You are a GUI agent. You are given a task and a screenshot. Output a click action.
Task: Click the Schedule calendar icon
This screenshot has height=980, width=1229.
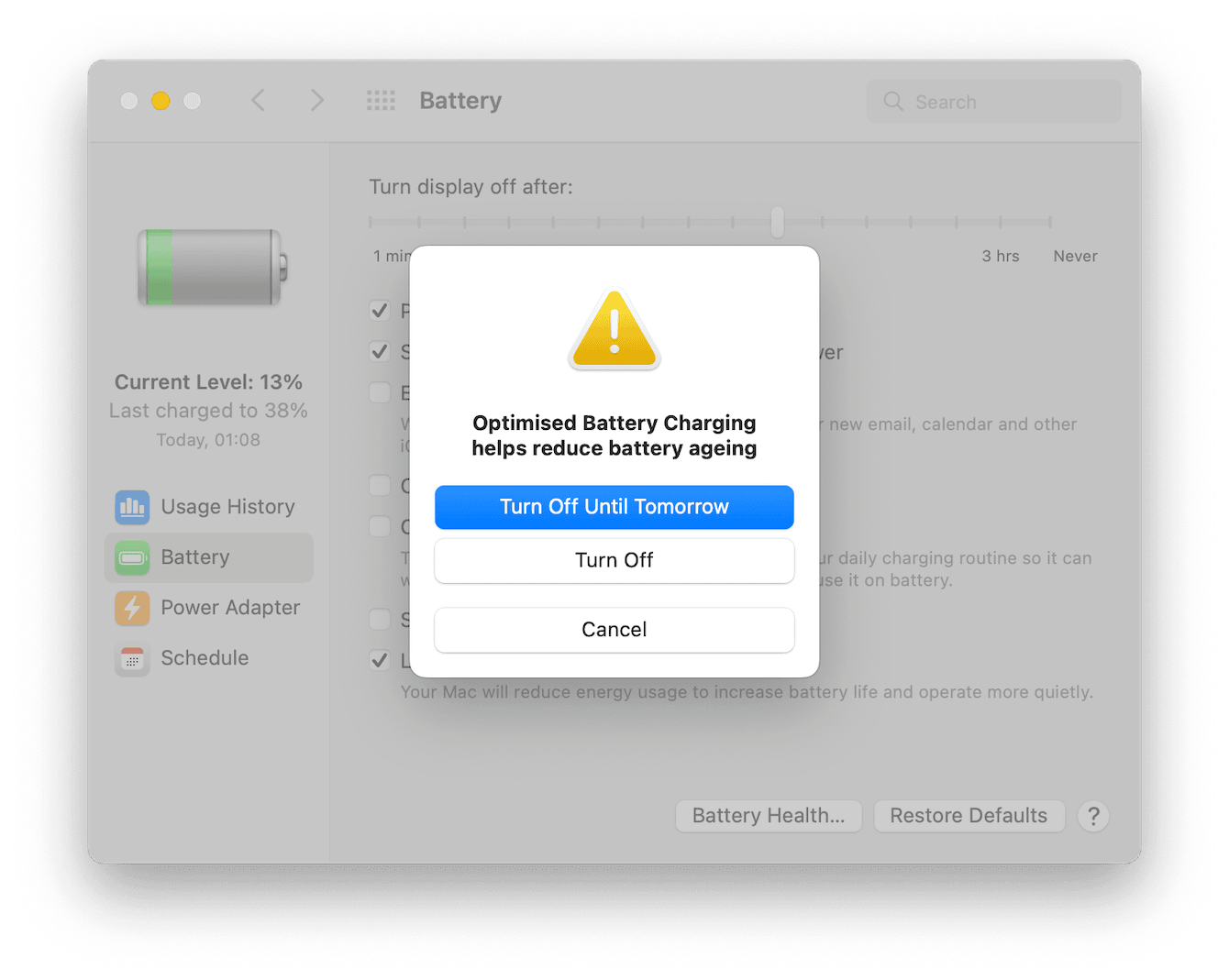[132, 658]
